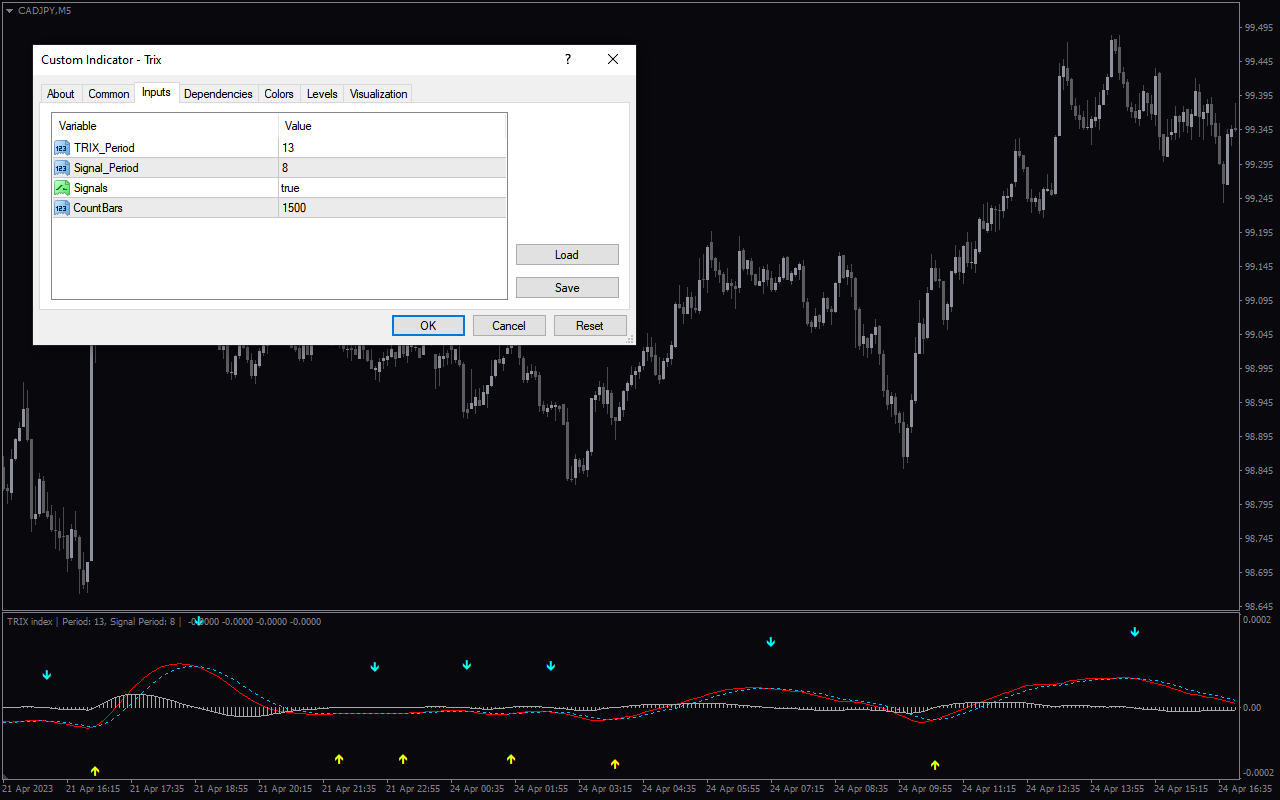Click the Signals boolean type icon
Viewport: 1280px width, 800px height.
pyautogui.click(x=62, y=188)
